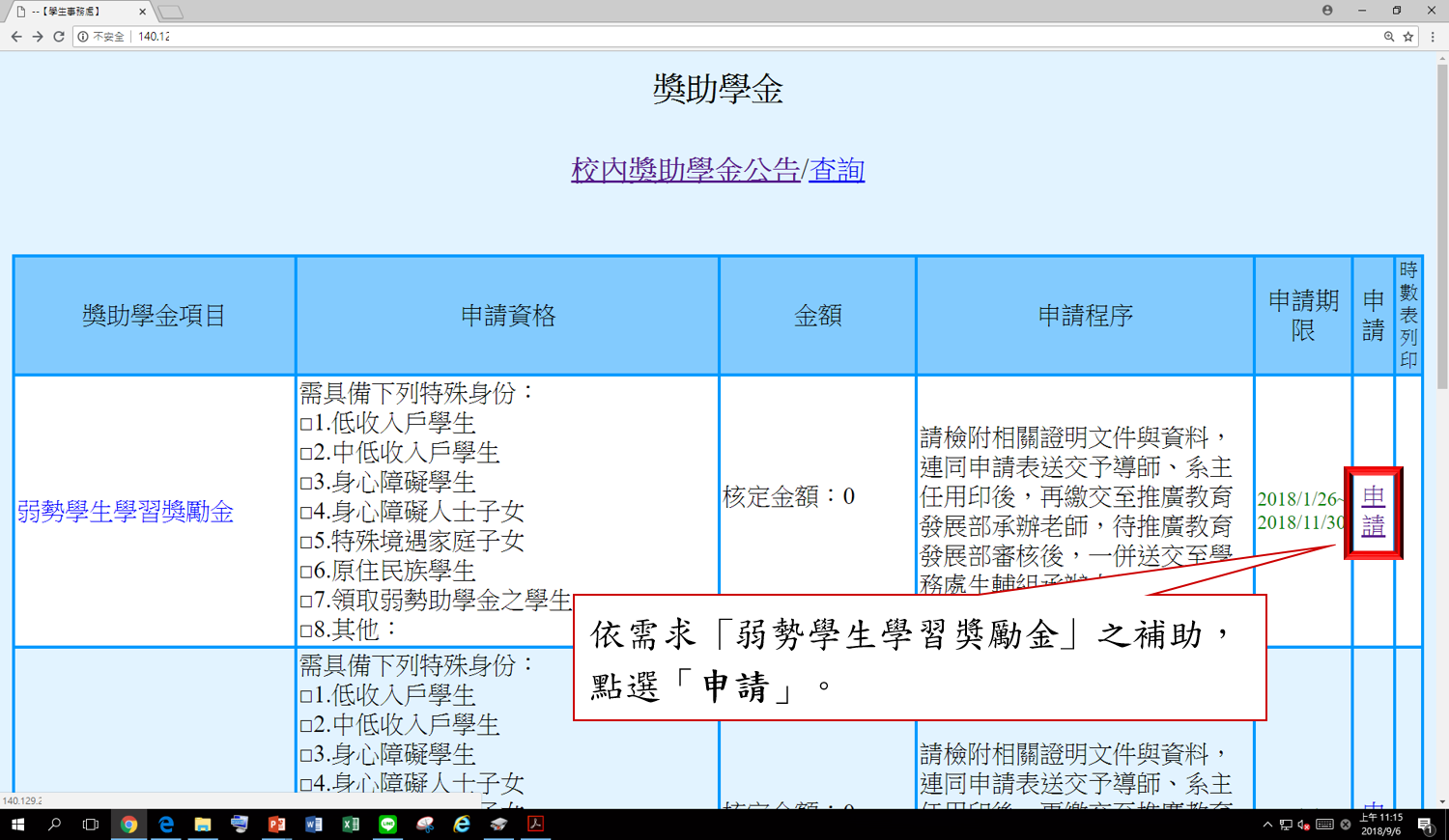
Task: Switch to Google Chrome on the taskbar
Action: [128, 825]
